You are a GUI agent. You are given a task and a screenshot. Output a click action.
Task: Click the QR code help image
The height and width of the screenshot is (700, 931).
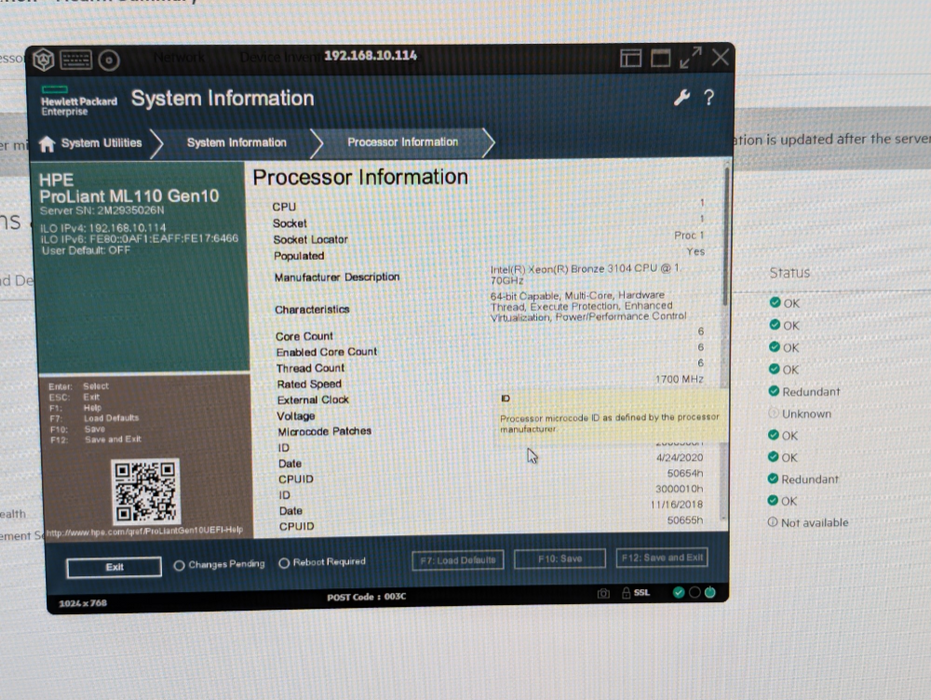146,491
